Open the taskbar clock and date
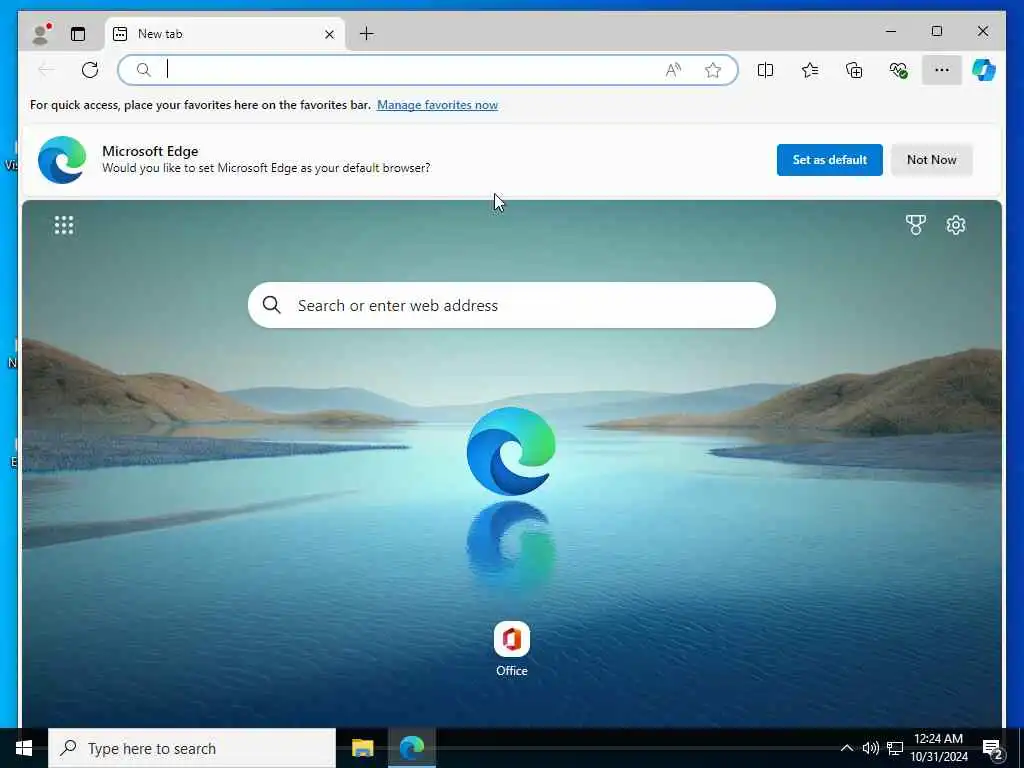The width and height of the screenshot is (1024, 768). (938, 748)
